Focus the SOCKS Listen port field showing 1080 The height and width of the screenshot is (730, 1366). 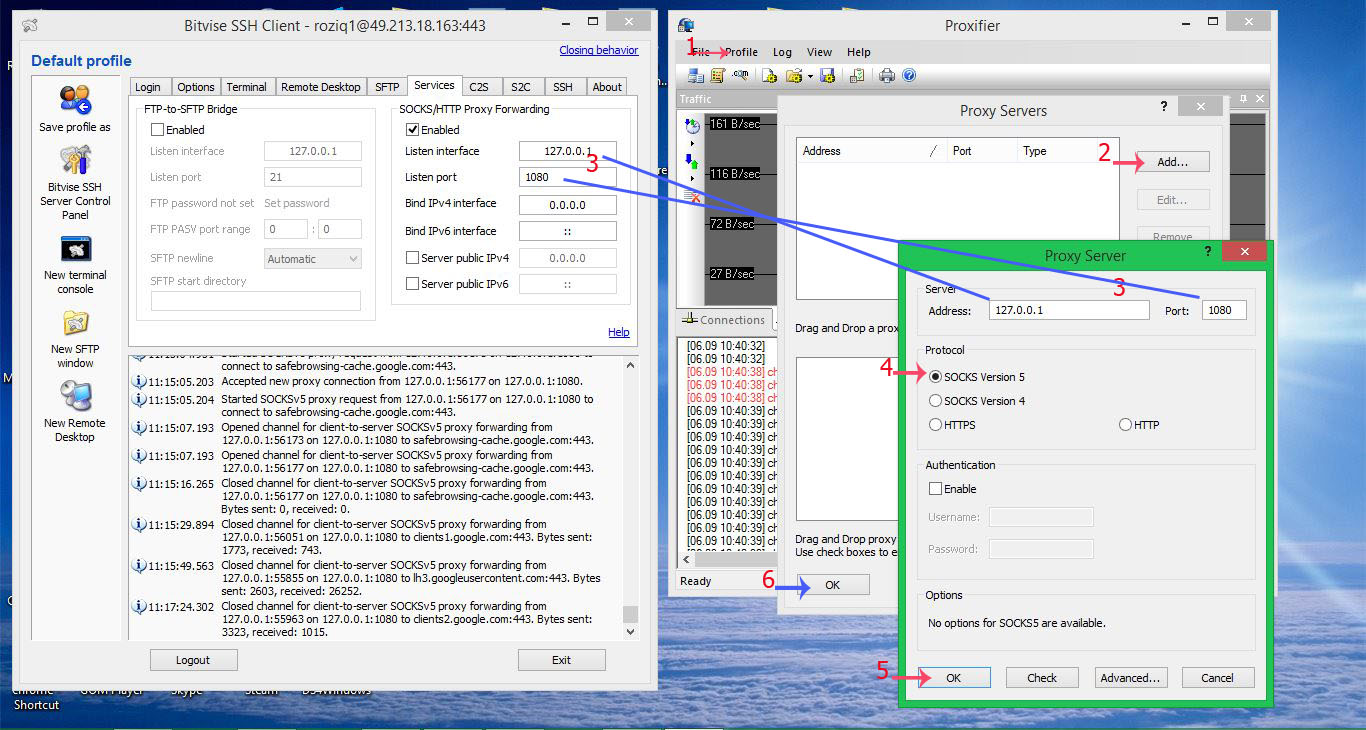point(568,177)
